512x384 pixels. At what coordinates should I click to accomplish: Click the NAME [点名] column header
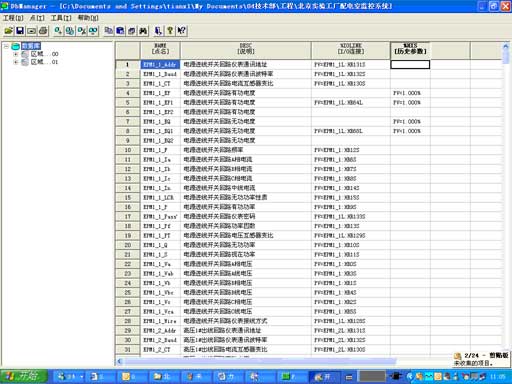(x=160, y=49)
